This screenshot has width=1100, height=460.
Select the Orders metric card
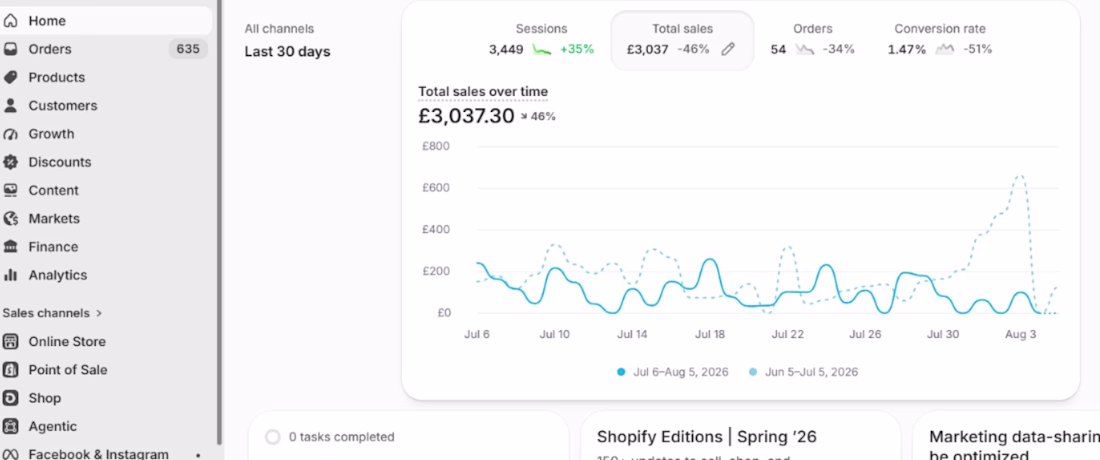click(x=812, y=39)
